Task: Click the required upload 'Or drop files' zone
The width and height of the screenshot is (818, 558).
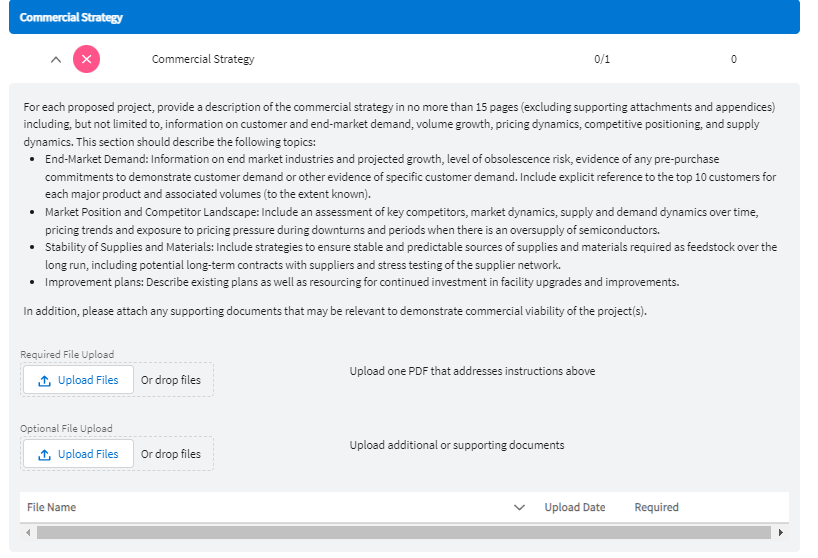Action: point(171,380)
